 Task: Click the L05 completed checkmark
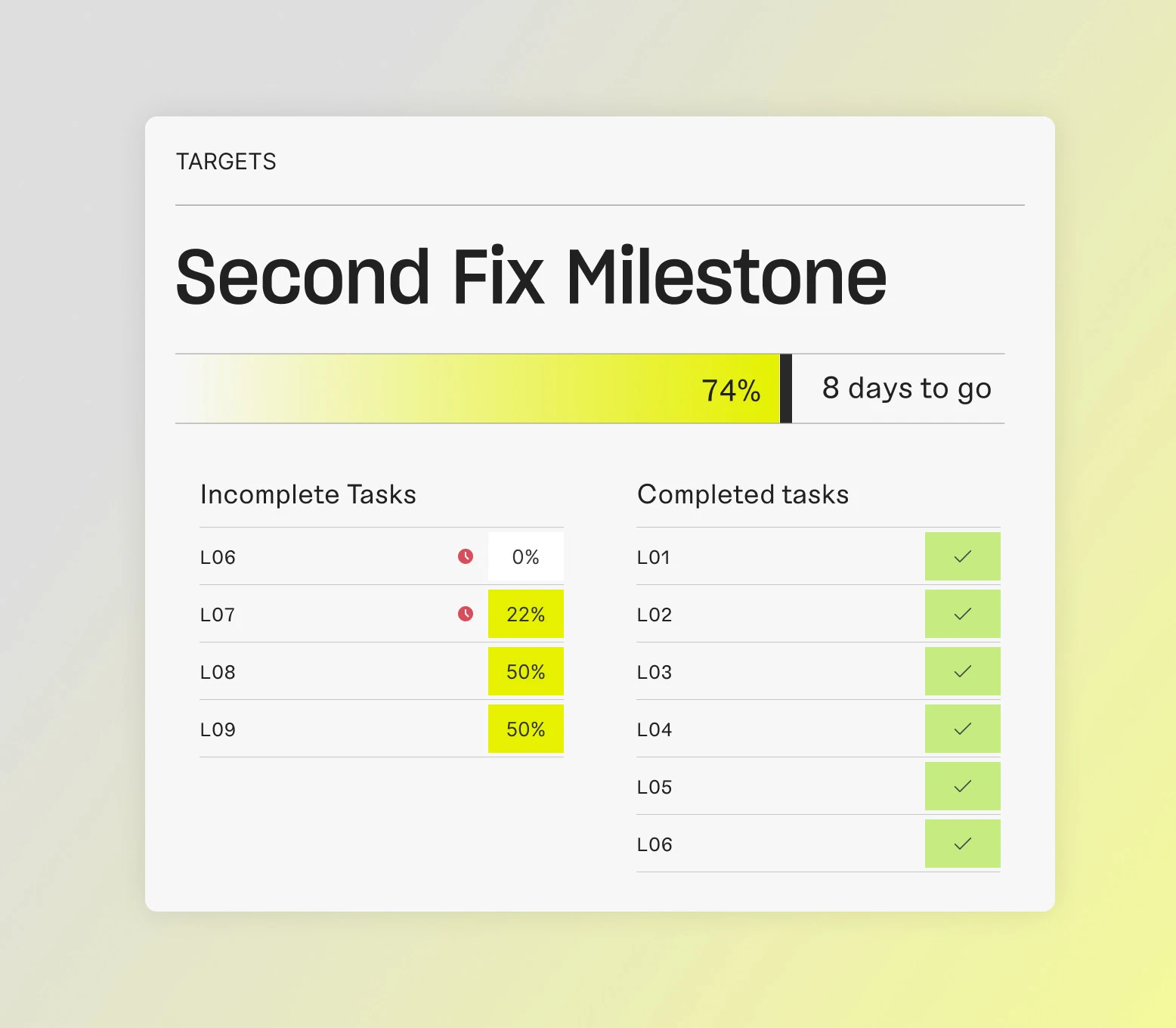(x=962, y=786)
